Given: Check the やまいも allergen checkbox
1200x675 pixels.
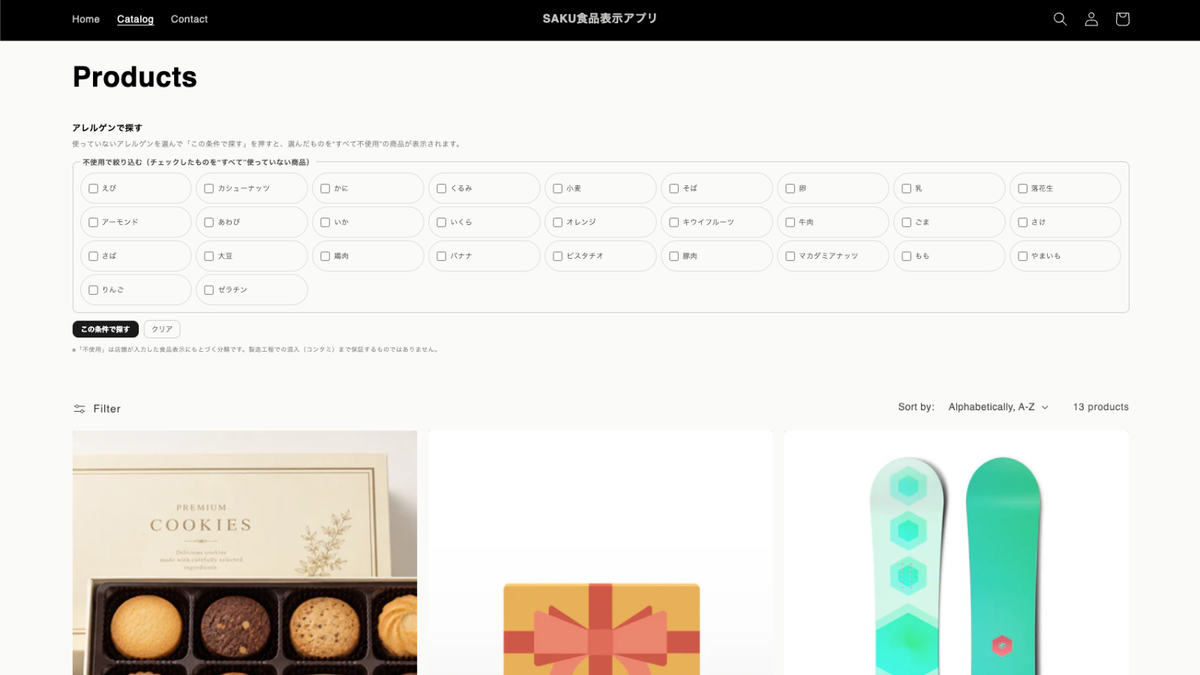Looking at the screenshot, I should (x=1022, y=256).
